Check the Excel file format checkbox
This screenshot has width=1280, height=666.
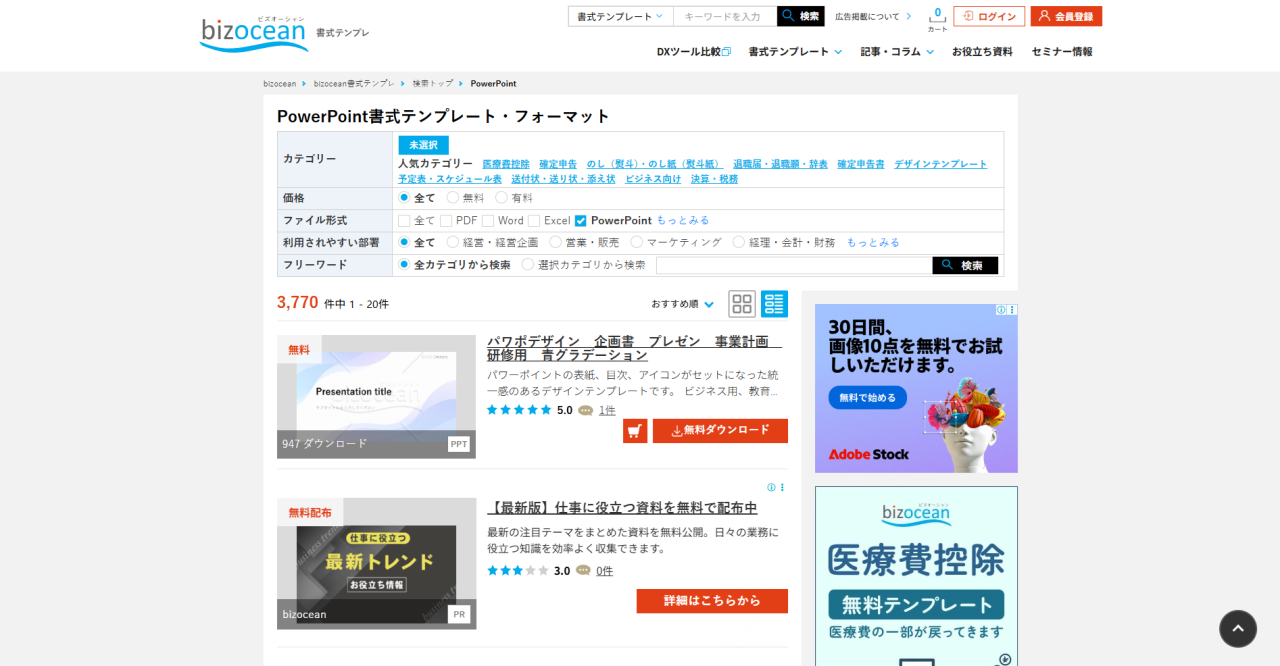tap(534, 221)
